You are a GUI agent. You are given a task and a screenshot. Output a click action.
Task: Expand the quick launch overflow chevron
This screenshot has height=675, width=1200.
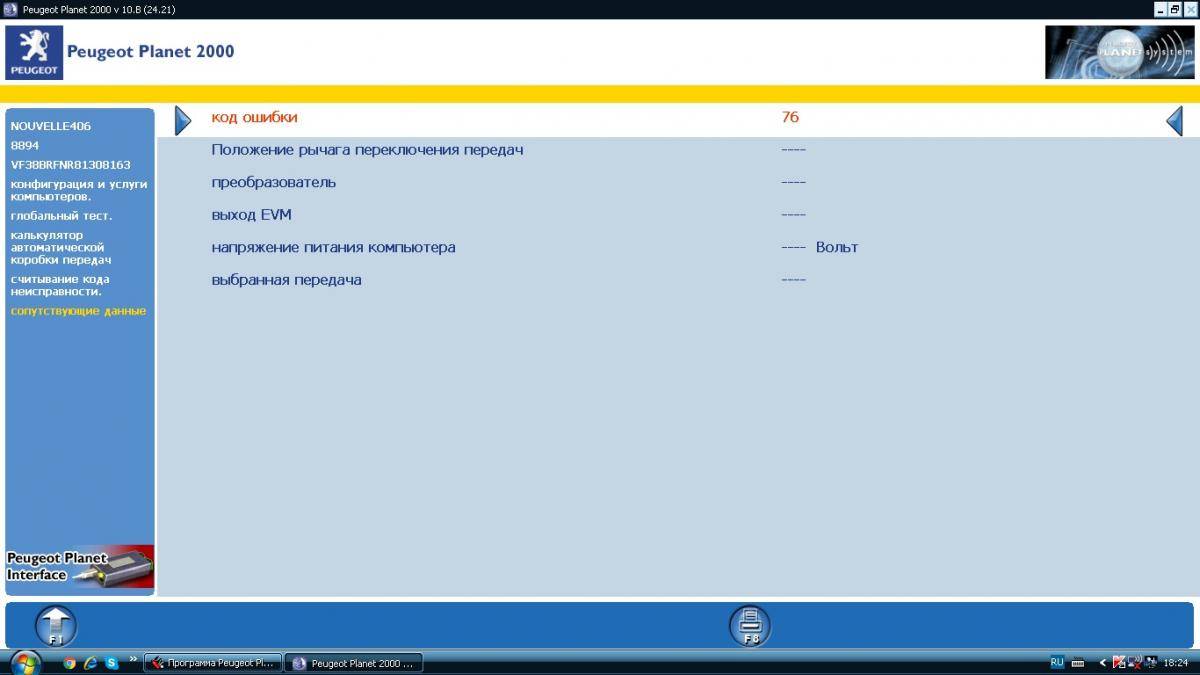pos(133,659)
